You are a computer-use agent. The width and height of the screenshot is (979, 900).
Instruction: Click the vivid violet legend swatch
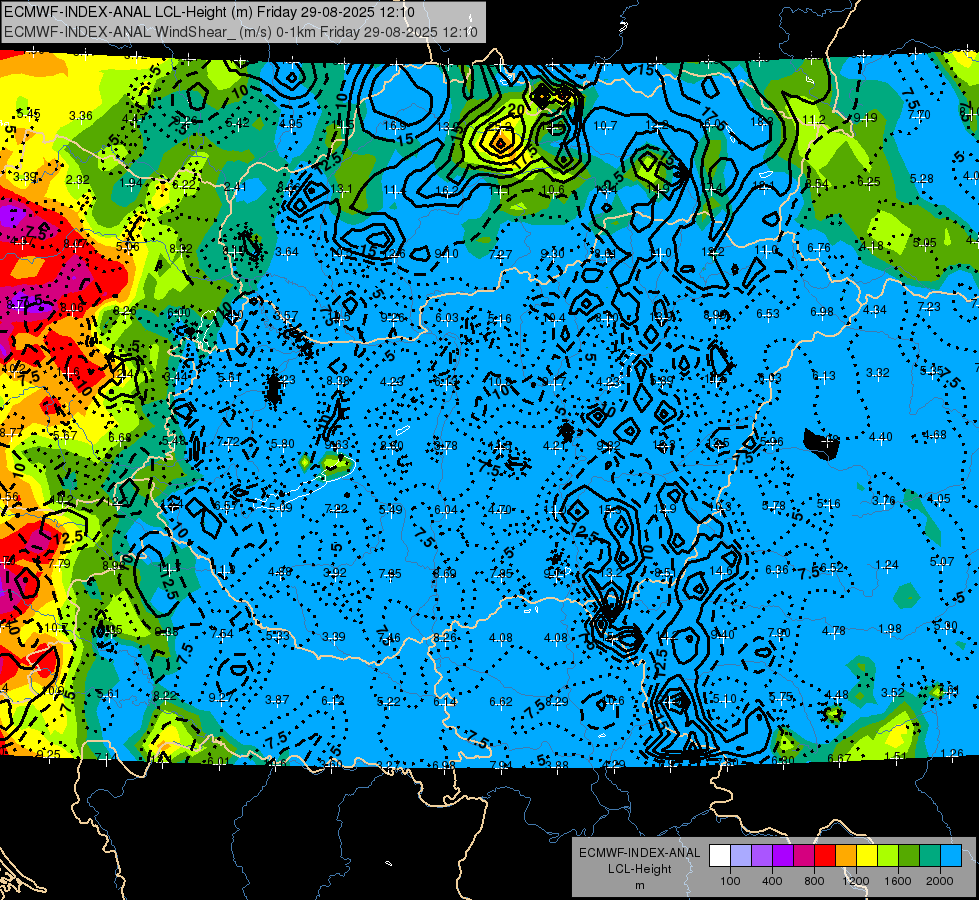tap(783, 856)
